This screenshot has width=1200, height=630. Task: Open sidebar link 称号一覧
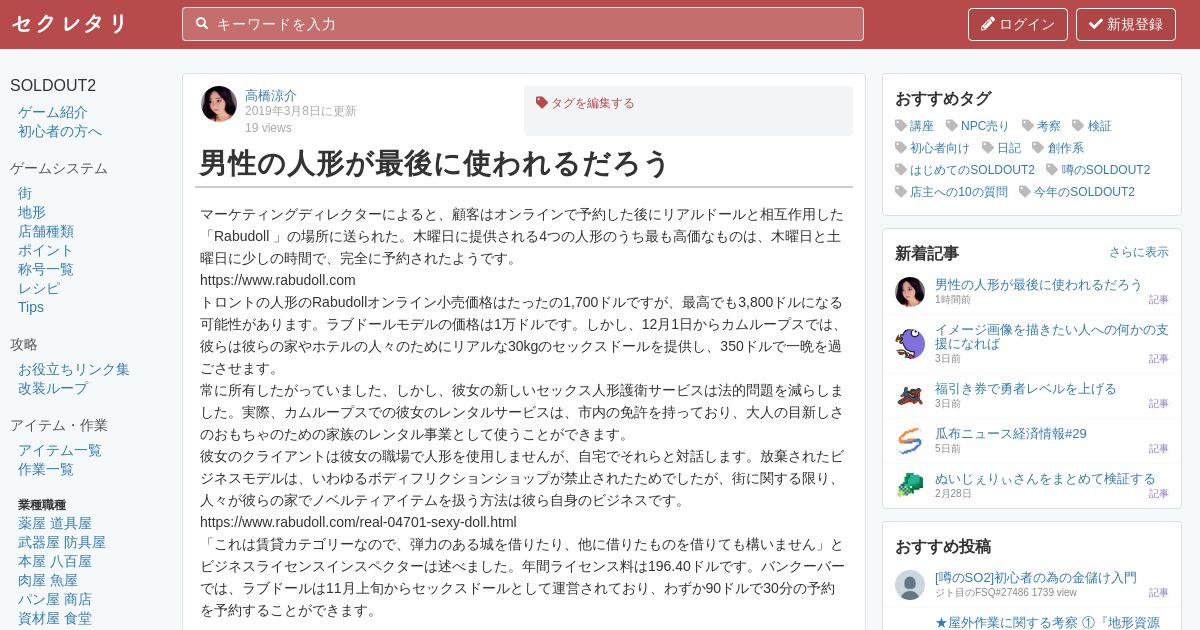click(46, 269)
